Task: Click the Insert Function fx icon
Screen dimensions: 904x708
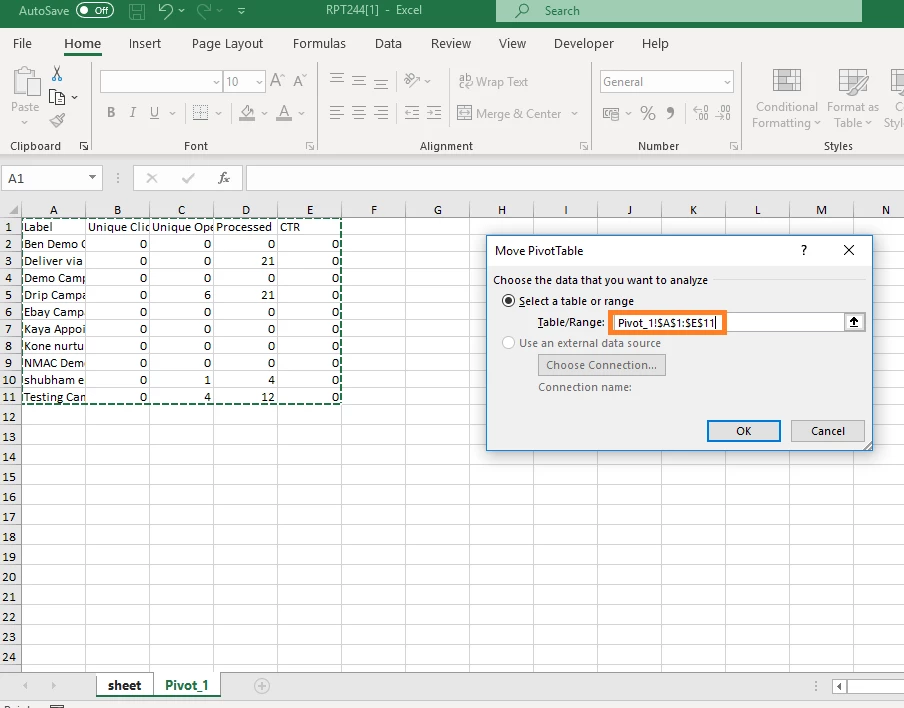Action: click(224, 178)
